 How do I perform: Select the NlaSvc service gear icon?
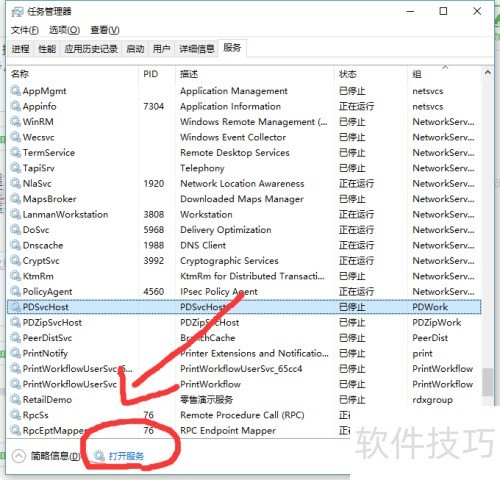[15, 183]
